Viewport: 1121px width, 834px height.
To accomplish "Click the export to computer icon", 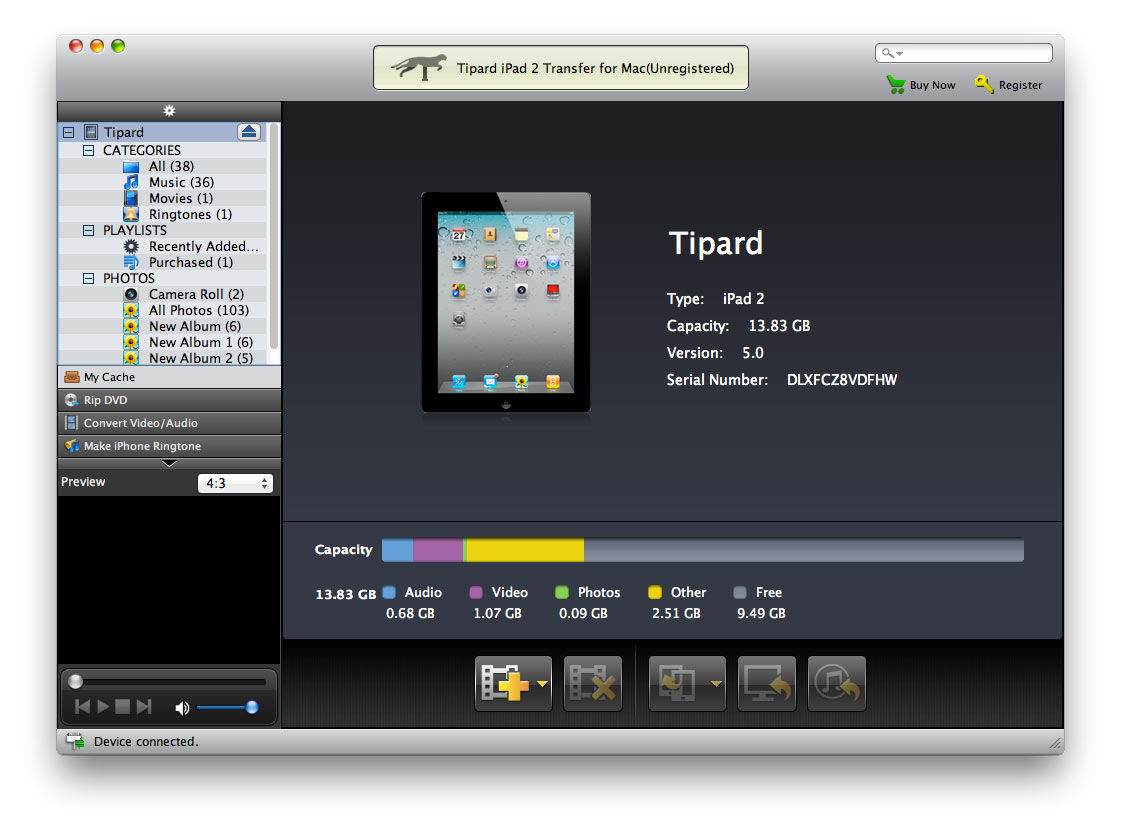I will click(x=766, y=684).
